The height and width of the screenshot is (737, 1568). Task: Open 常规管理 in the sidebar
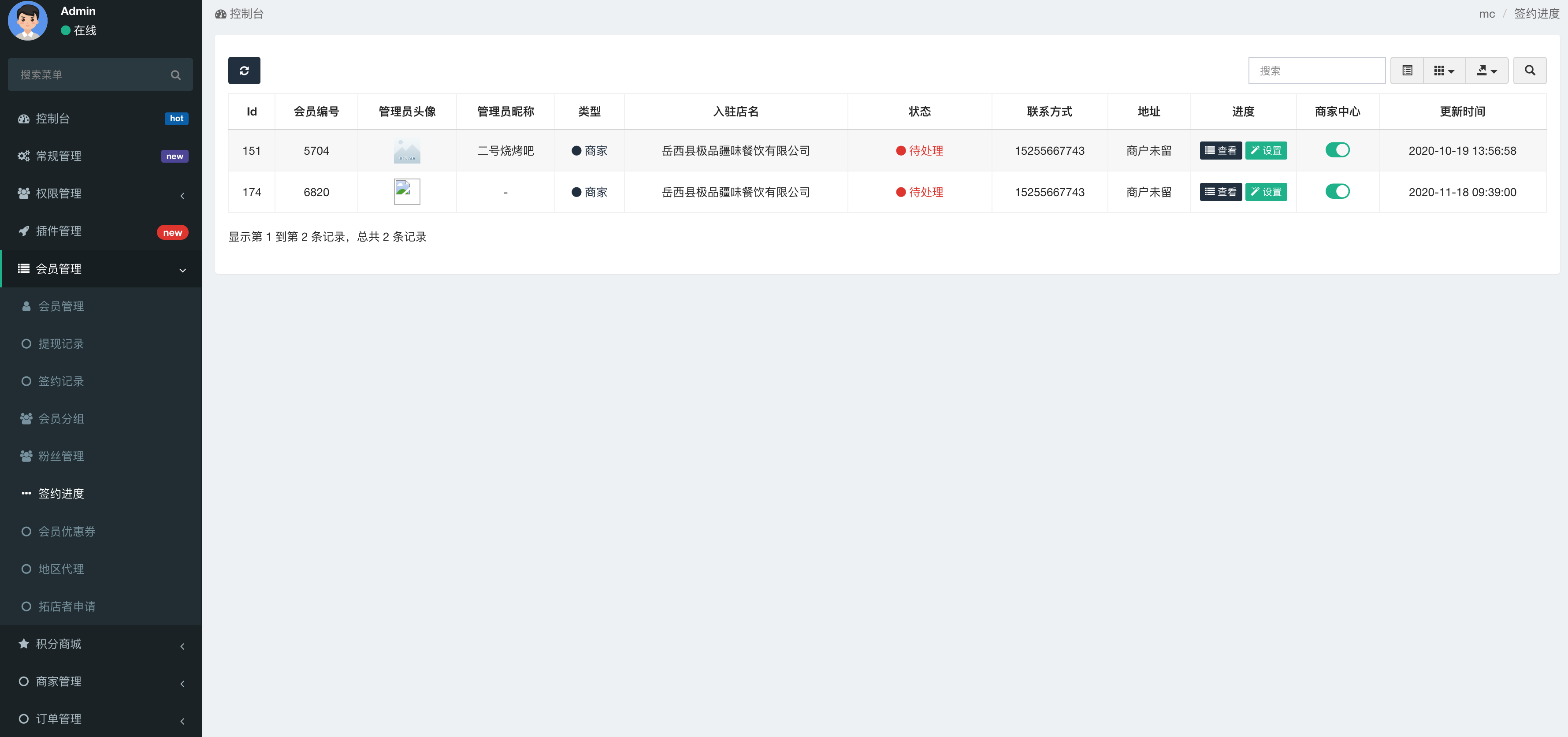(100, 156)
